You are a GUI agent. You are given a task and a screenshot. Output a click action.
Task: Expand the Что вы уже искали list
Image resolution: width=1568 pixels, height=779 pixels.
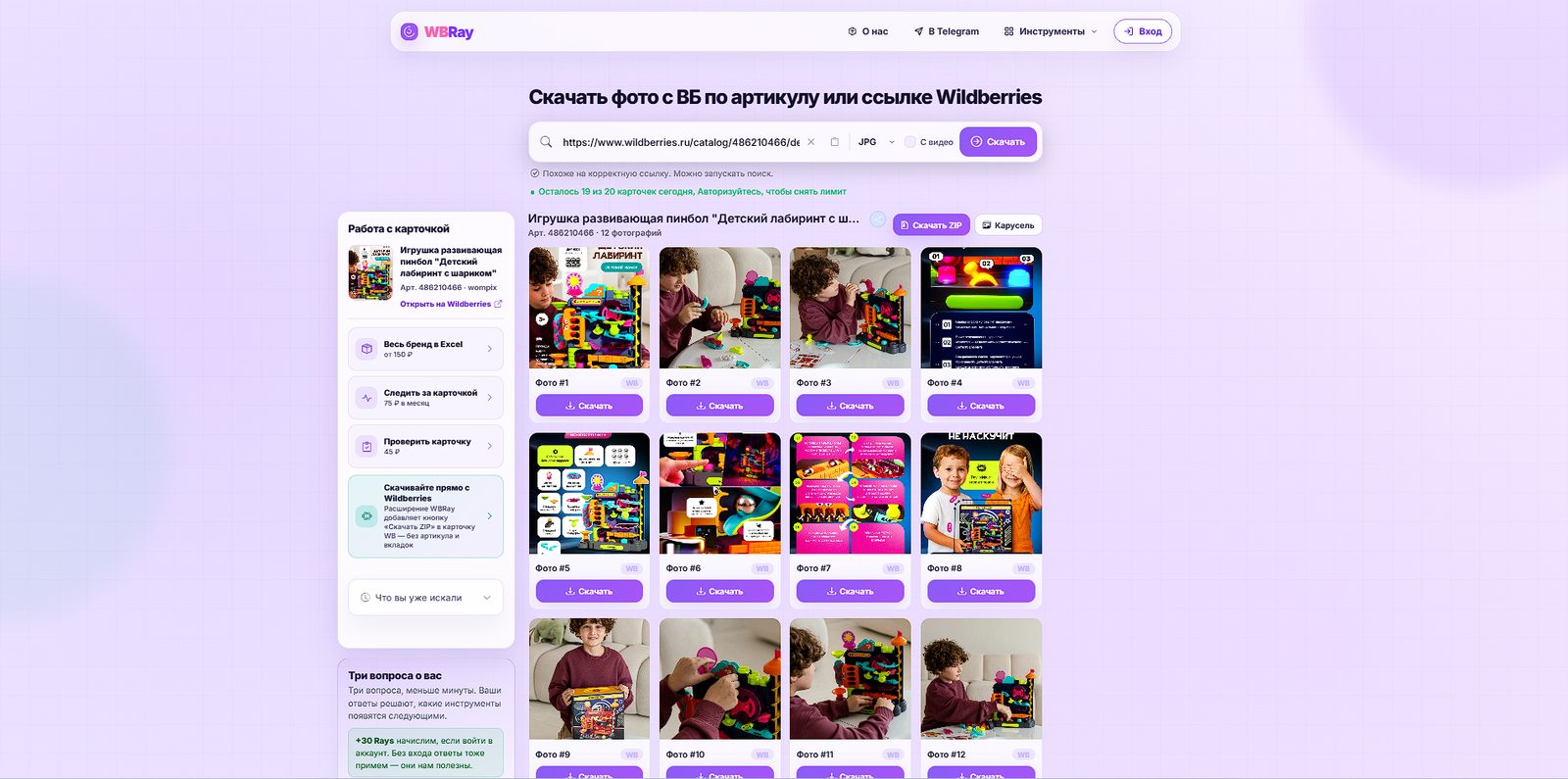point(425,598)
